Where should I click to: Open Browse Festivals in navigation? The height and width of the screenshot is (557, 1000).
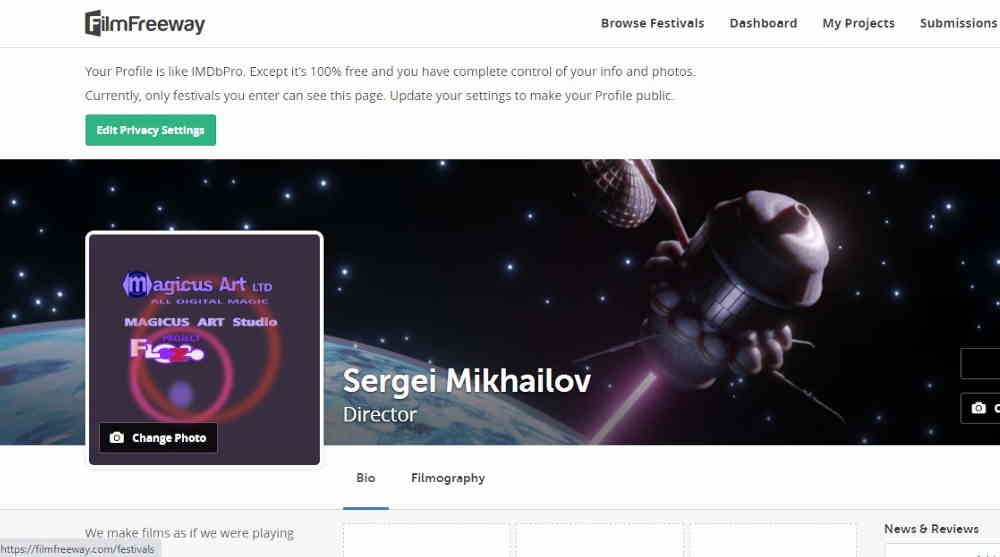[x=652, y=23]
